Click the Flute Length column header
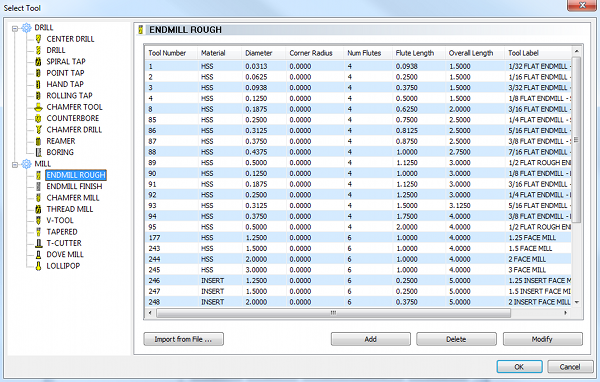Screen dimensions: 600x382 point(419,53)
